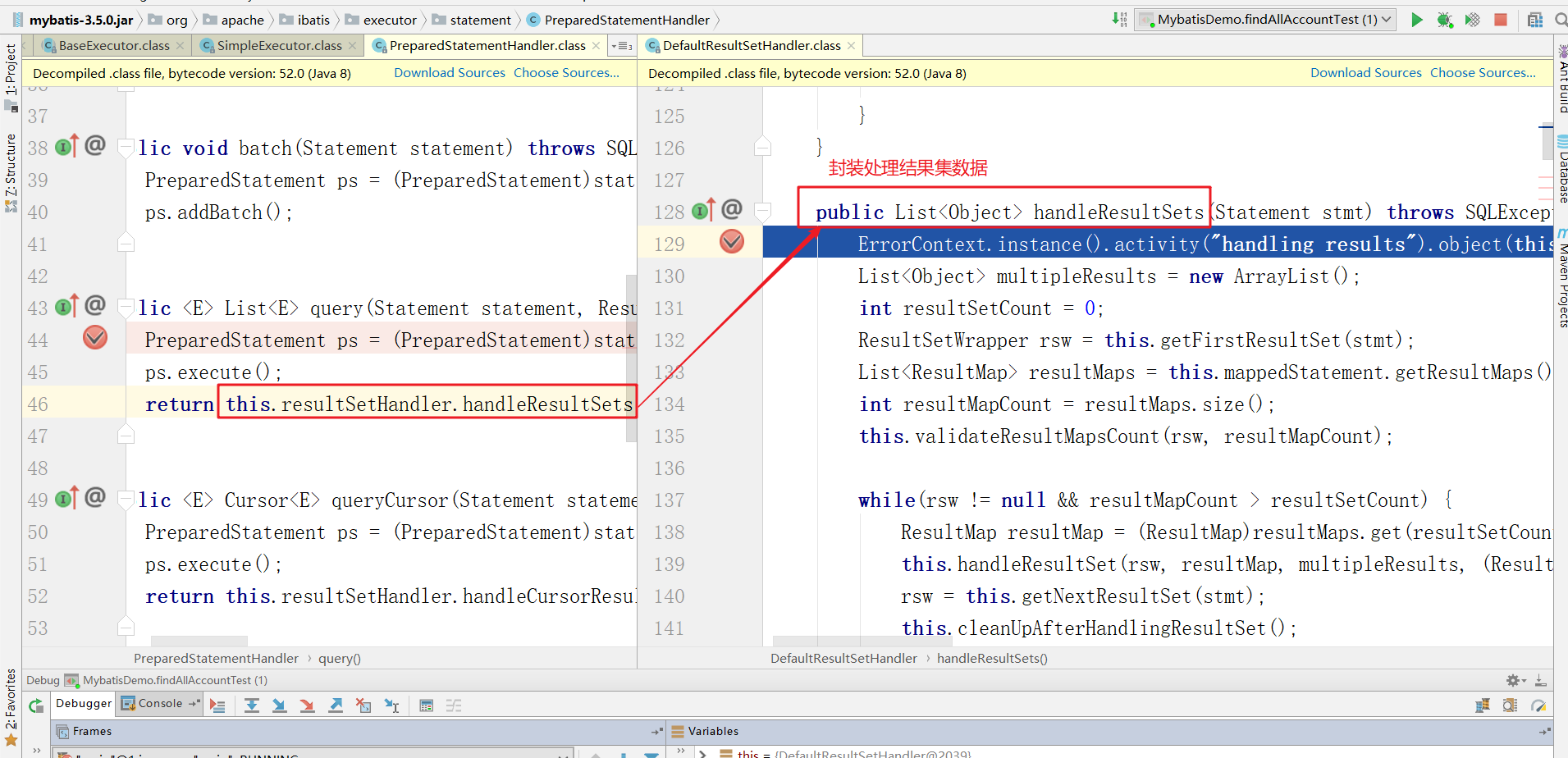Expand the 'this' variable in Variables panel

pyautogui.click(x=702, y=753)
